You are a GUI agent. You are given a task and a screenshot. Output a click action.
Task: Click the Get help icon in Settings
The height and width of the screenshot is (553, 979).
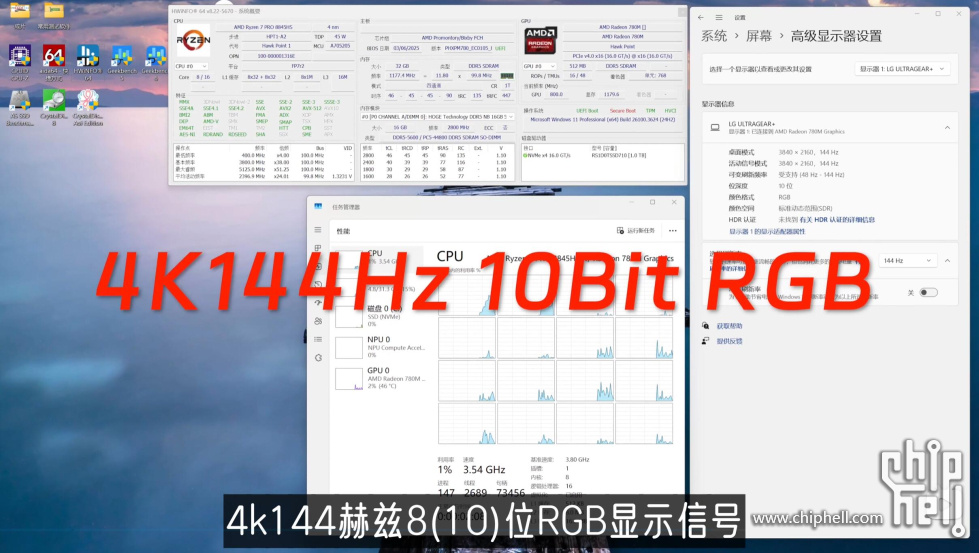tap(706, 326)
